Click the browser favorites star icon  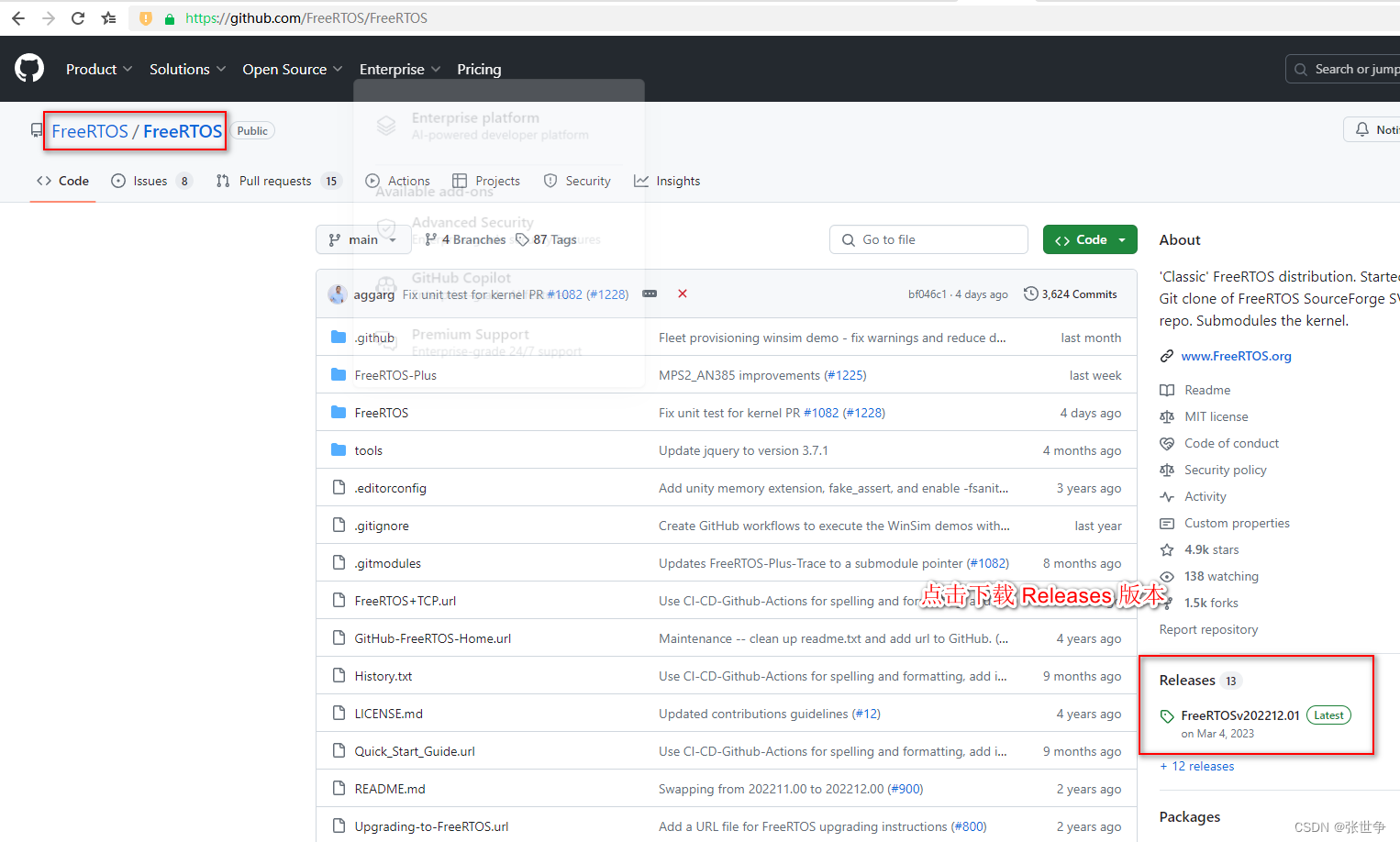tap(109, 18)
